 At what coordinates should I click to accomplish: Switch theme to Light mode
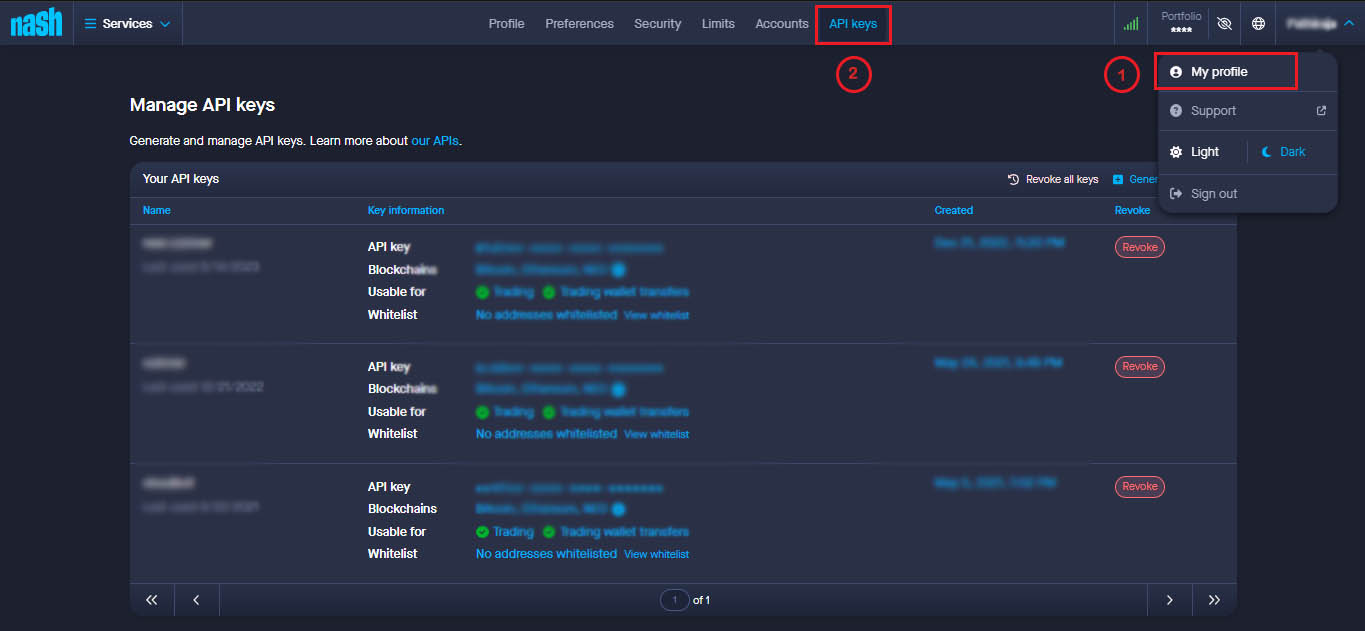tap(1194, 152)
